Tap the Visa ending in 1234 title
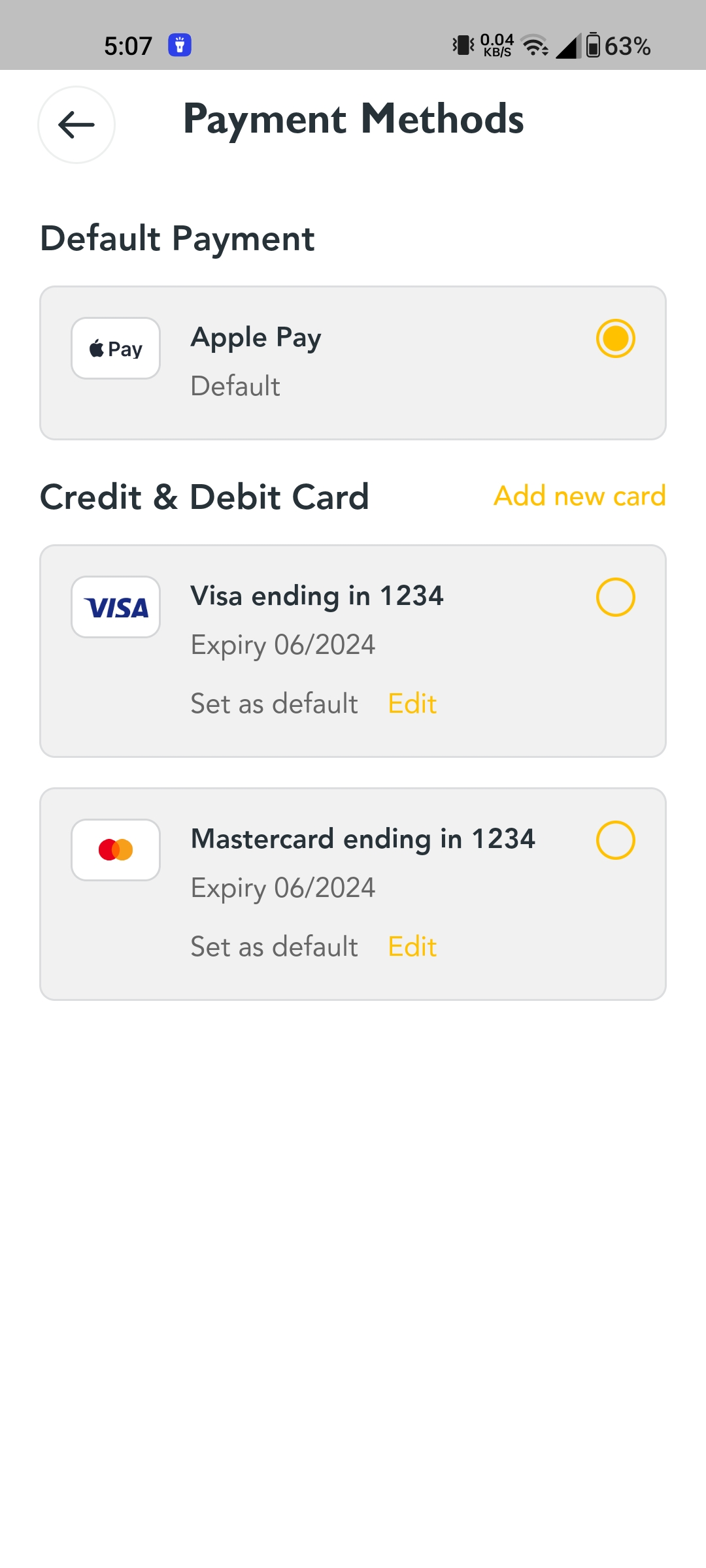This screenshot has height=1568, width=706. pyautogui.click(x=317, y=596)
